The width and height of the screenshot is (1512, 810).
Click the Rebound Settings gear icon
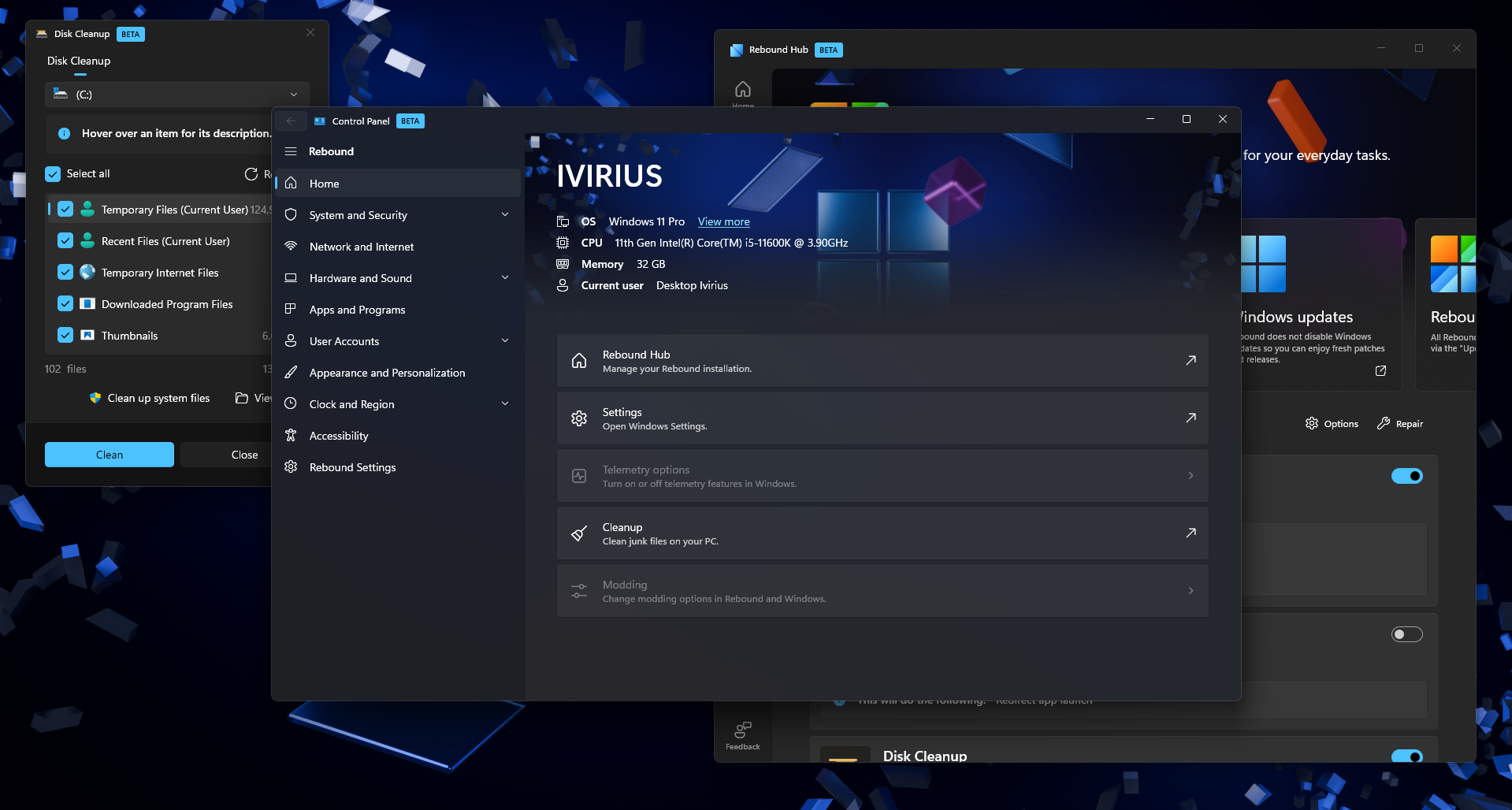coord(291,466)
